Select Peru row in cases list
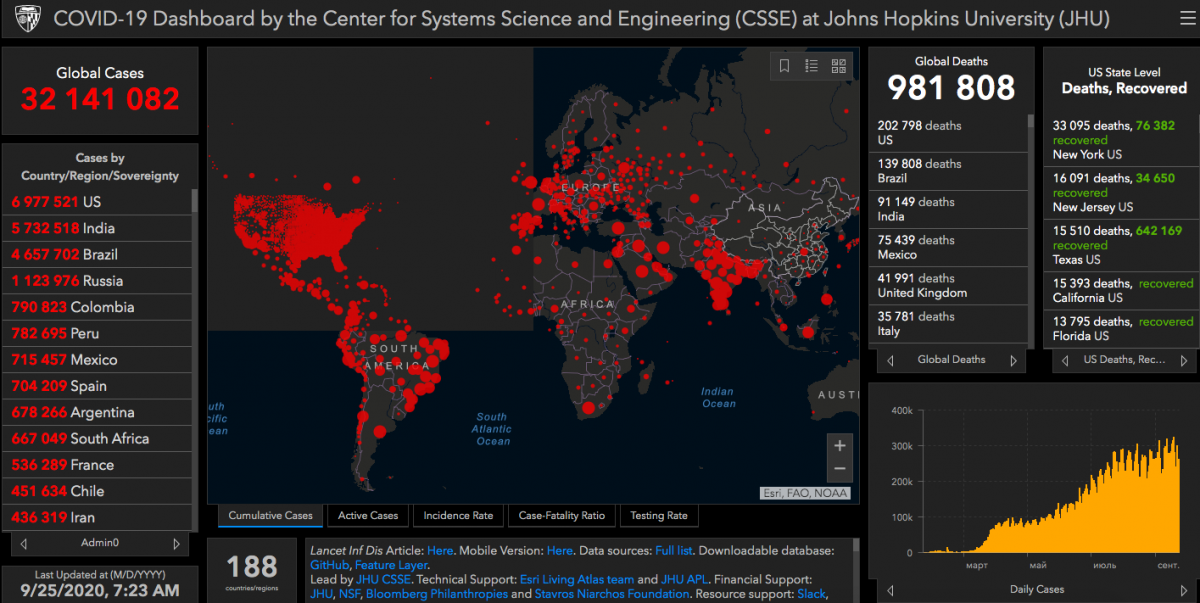Screen dimensions: 1200x603 pyautogui.click(x=98, y=333)
